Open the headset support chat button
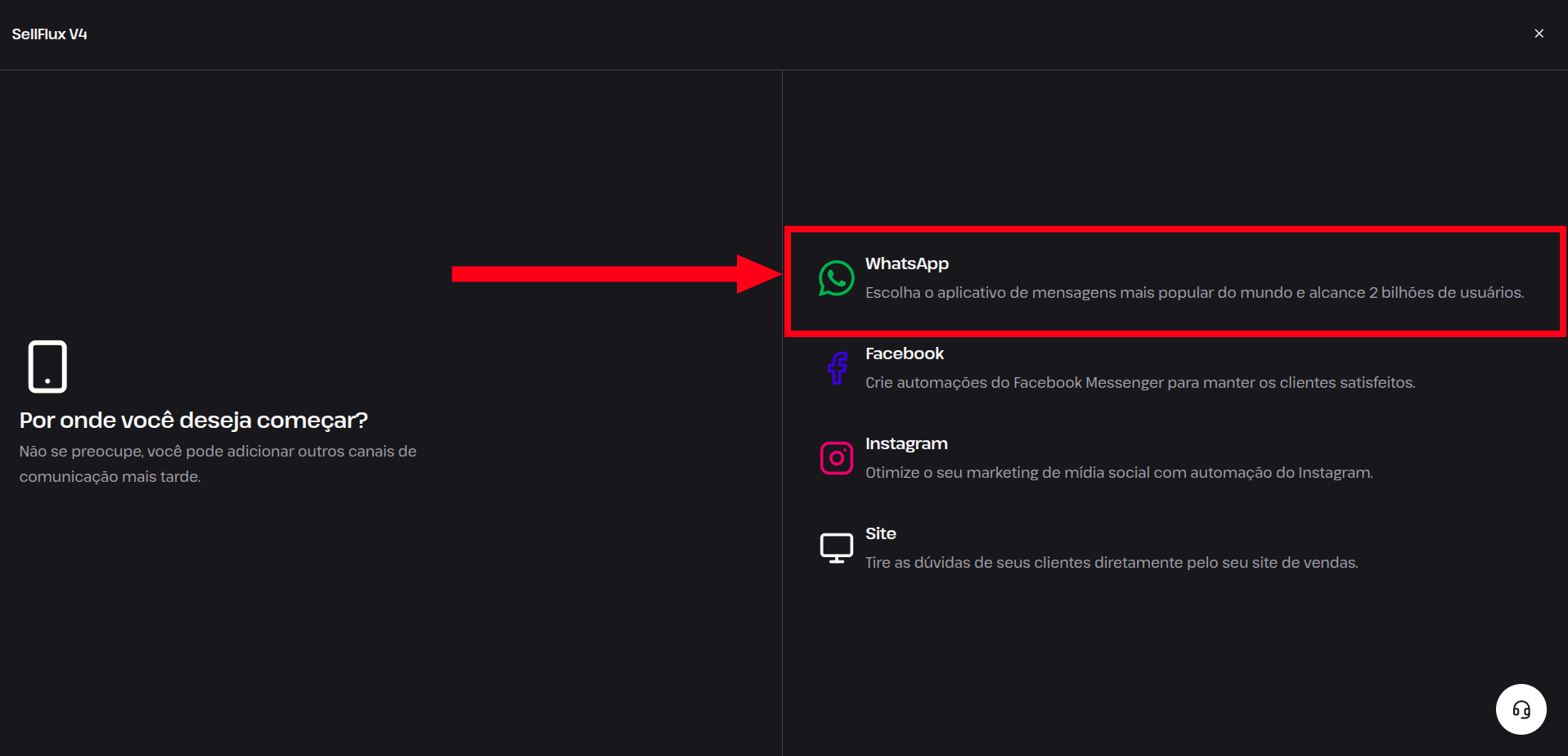The width and height of the screenshot is (1568, 756). coord(1521,709)
